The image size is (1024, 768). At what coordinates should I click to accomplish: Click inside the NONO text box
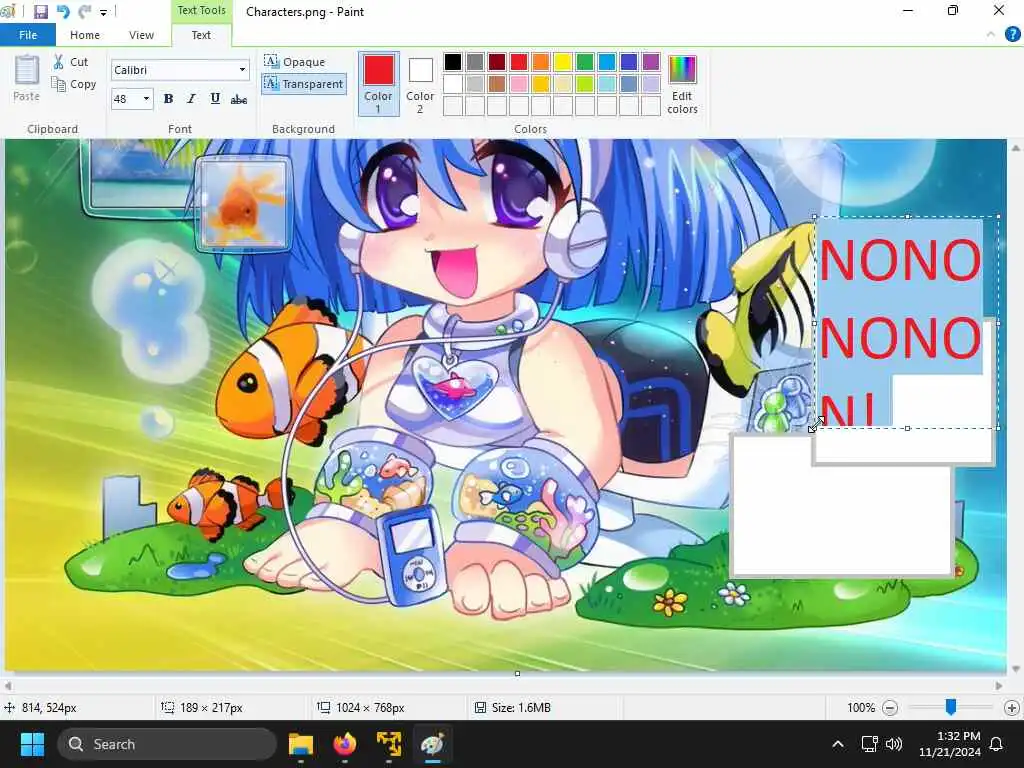point(906,322)
